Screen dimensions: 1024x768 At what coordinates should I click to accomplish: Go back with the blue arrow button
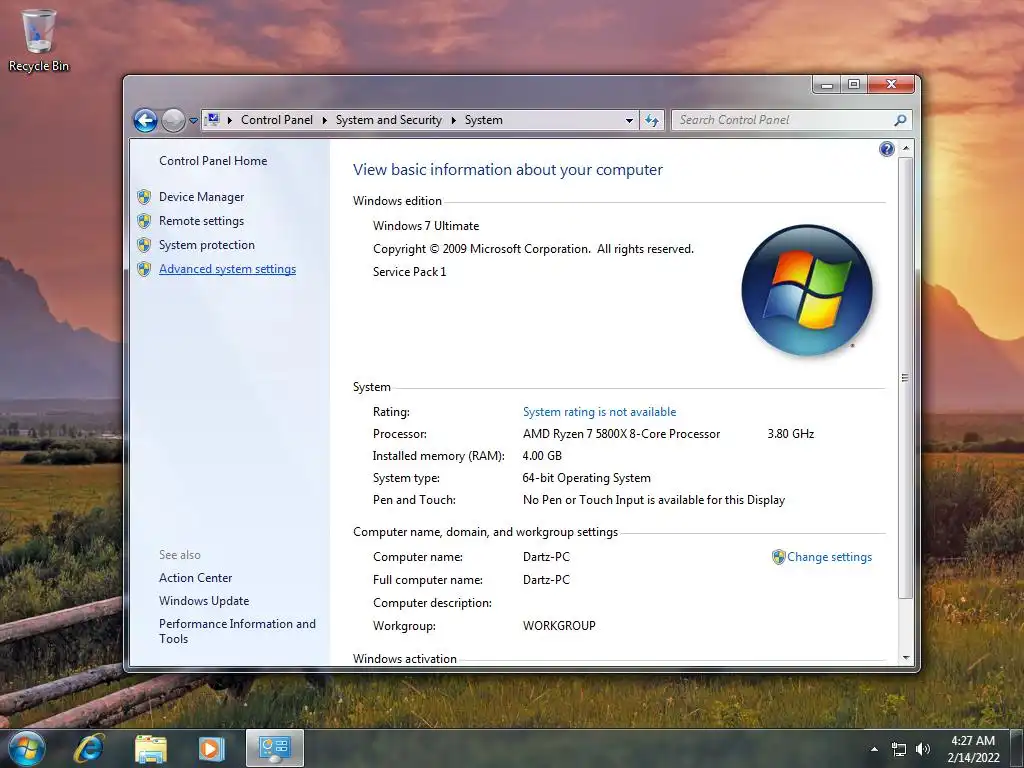(145, 120)
